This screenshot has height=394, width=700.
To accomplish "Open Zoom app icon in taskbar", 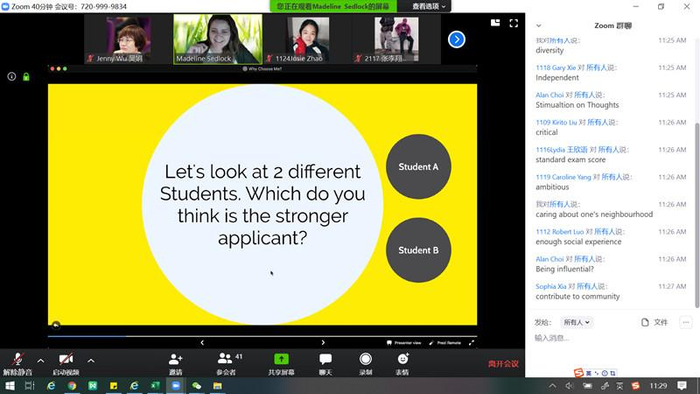I will tap(176, 386).
